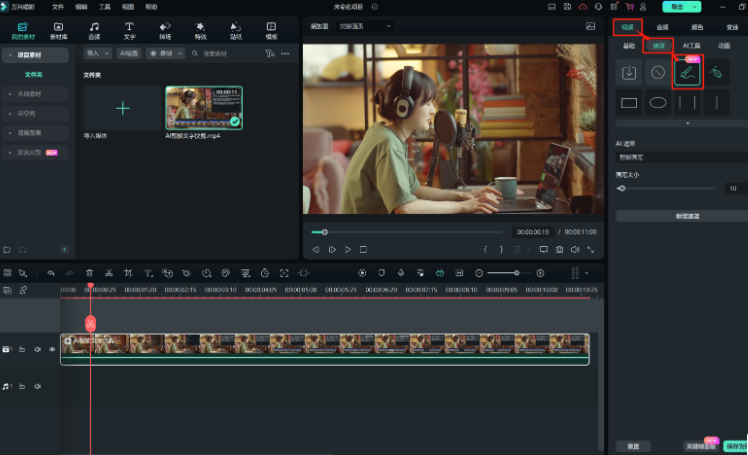Click the undo arrow in timeline toolbar
748x455 pixels.
coord(50,273)
